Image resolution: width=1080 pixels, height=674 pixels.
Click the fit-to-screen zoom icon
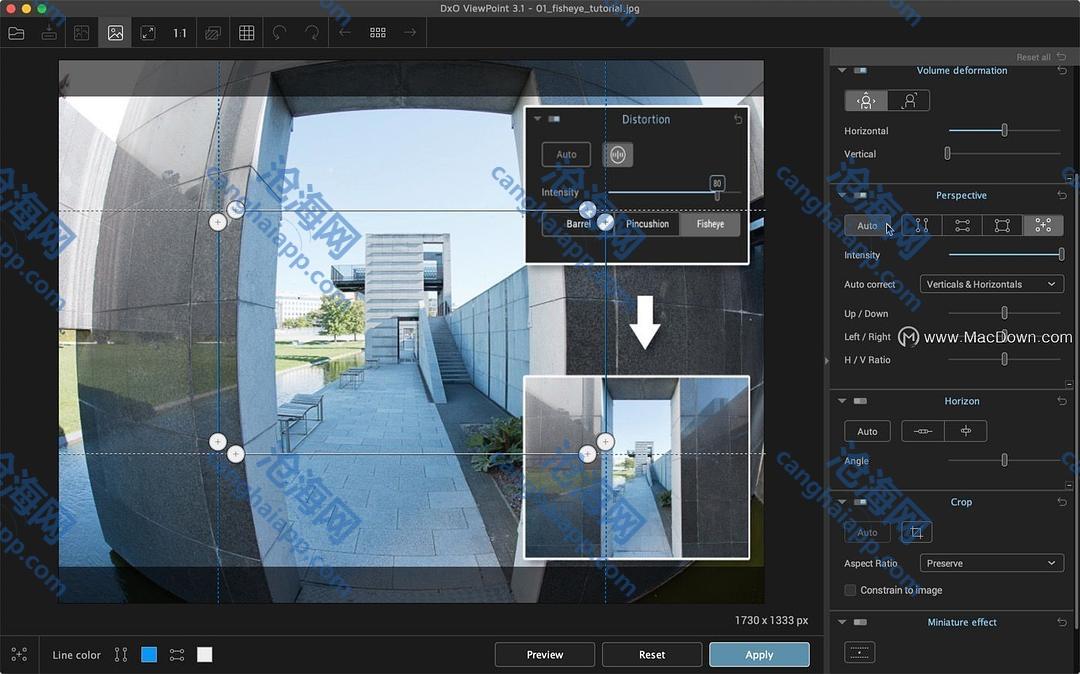coord(148,33)
